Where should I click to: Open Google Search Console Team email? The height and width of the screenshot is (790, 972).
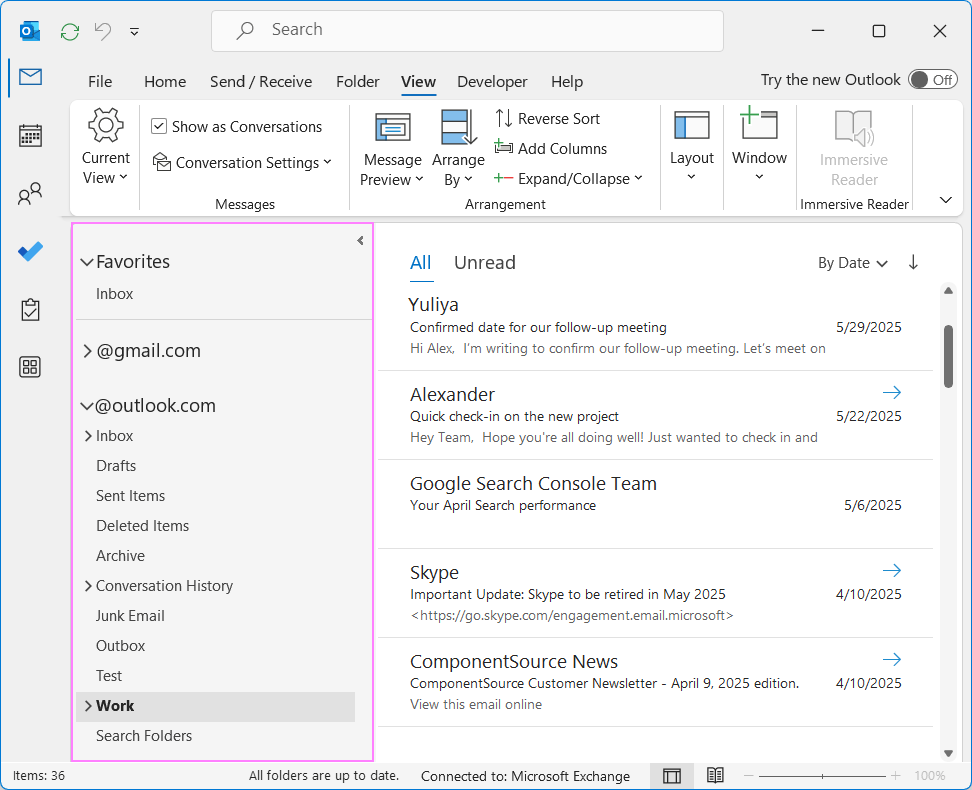[x=656, y=504]
